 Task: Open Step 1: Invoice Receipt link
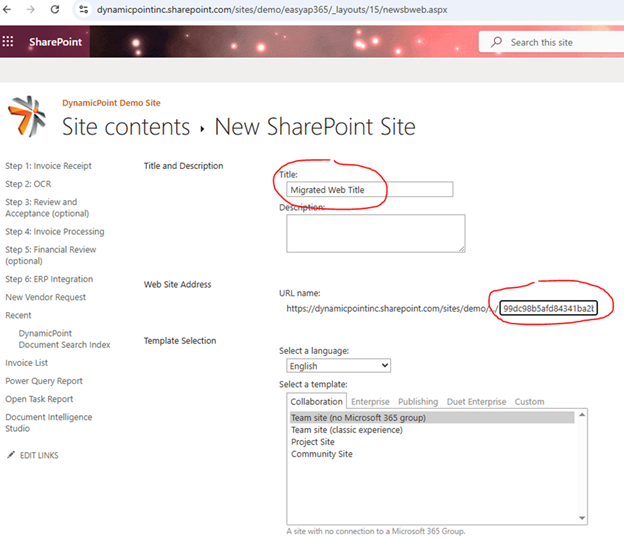pos(48,166)
